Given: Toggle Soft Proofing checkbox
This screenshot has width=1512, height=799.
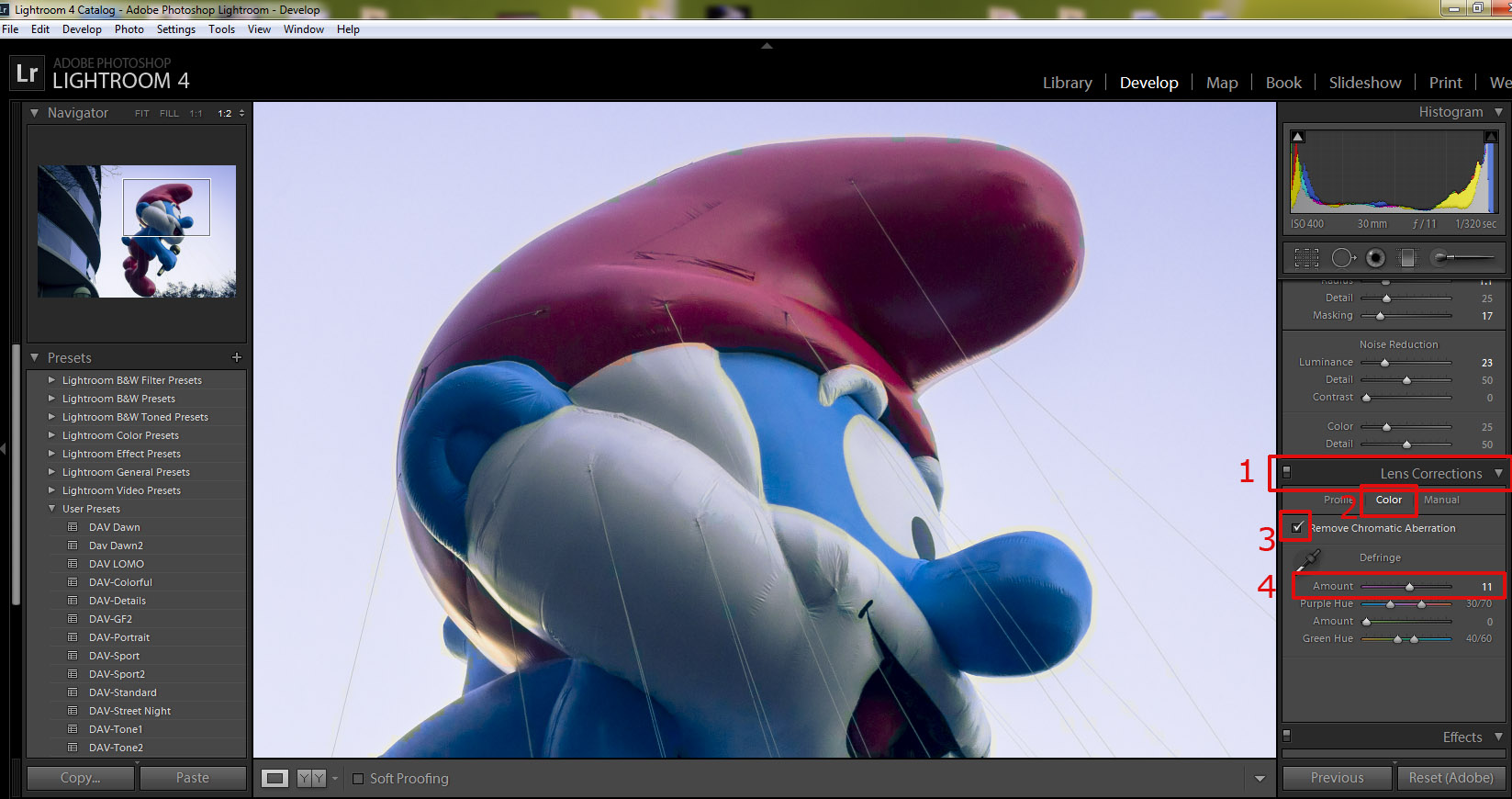Looking at the screenshot, I should pyautogui.click(x=359, y=779).
